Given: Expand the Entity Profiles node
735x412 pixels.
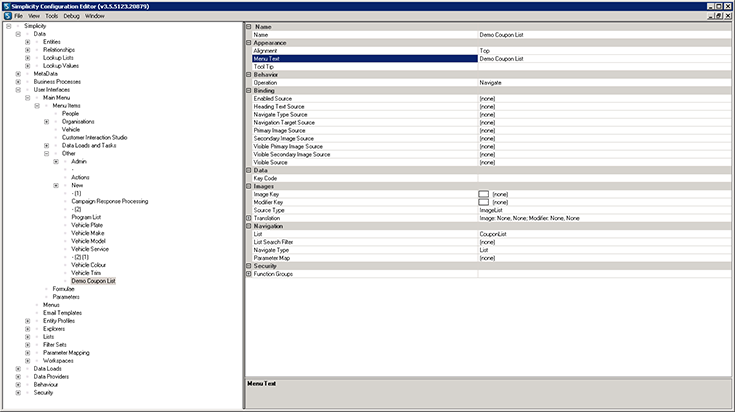Looking at the screenshot, I should [x=27, y=321].
